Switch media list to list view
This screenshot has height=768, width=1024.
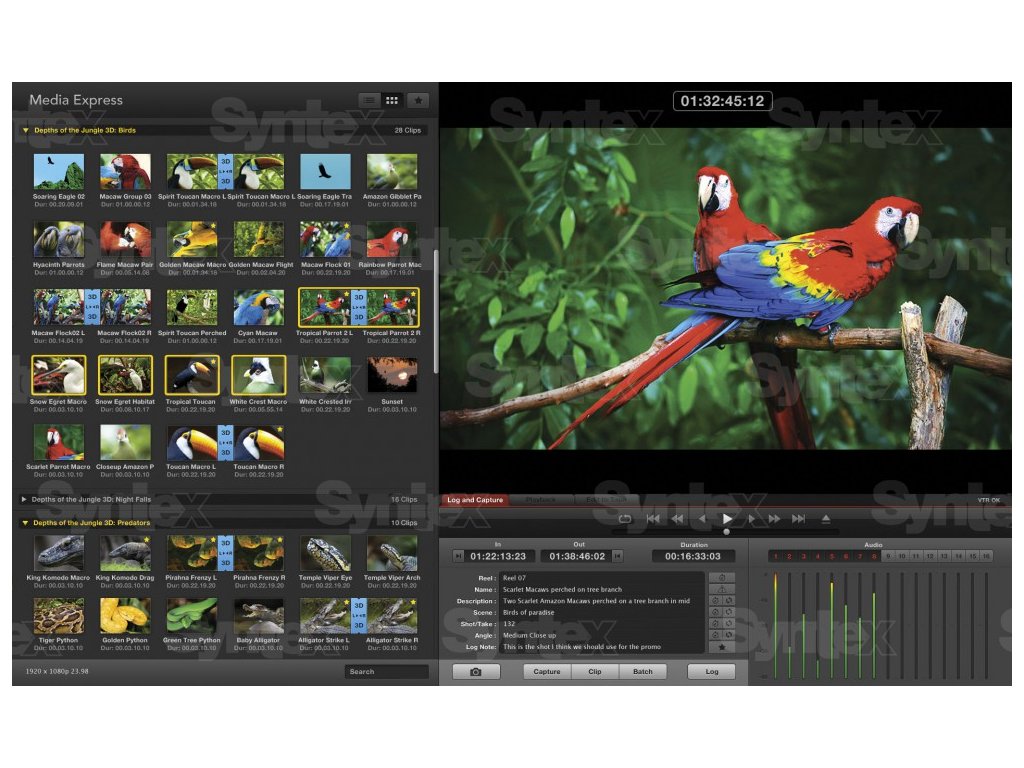coord(370,100)
